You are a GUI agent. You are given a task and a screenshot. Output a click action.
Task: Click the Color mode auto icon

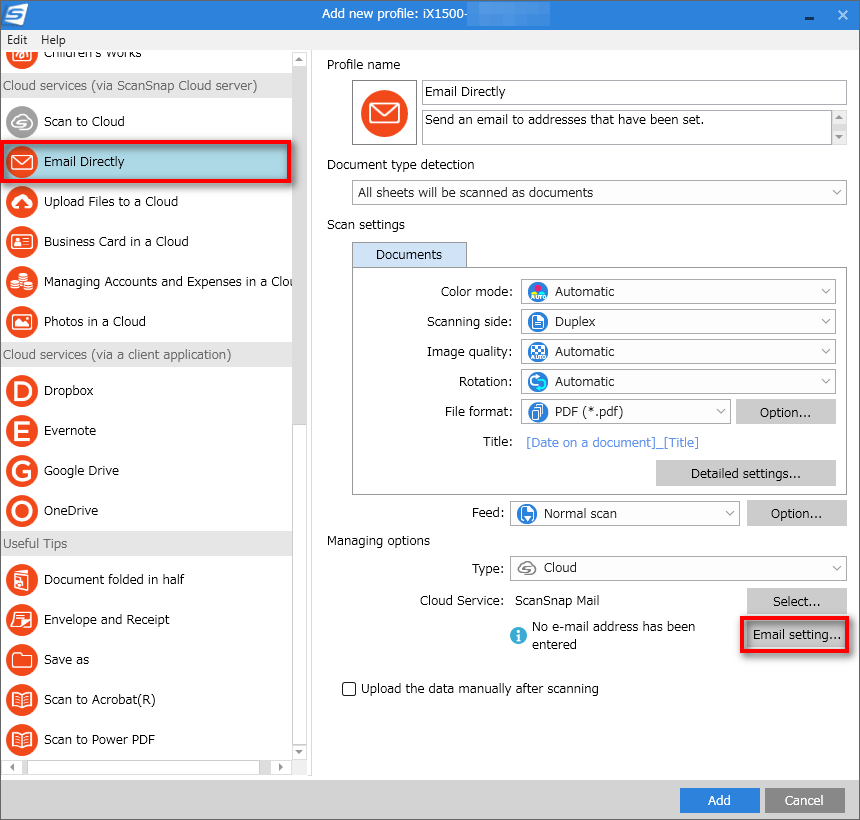coord(538,292)
